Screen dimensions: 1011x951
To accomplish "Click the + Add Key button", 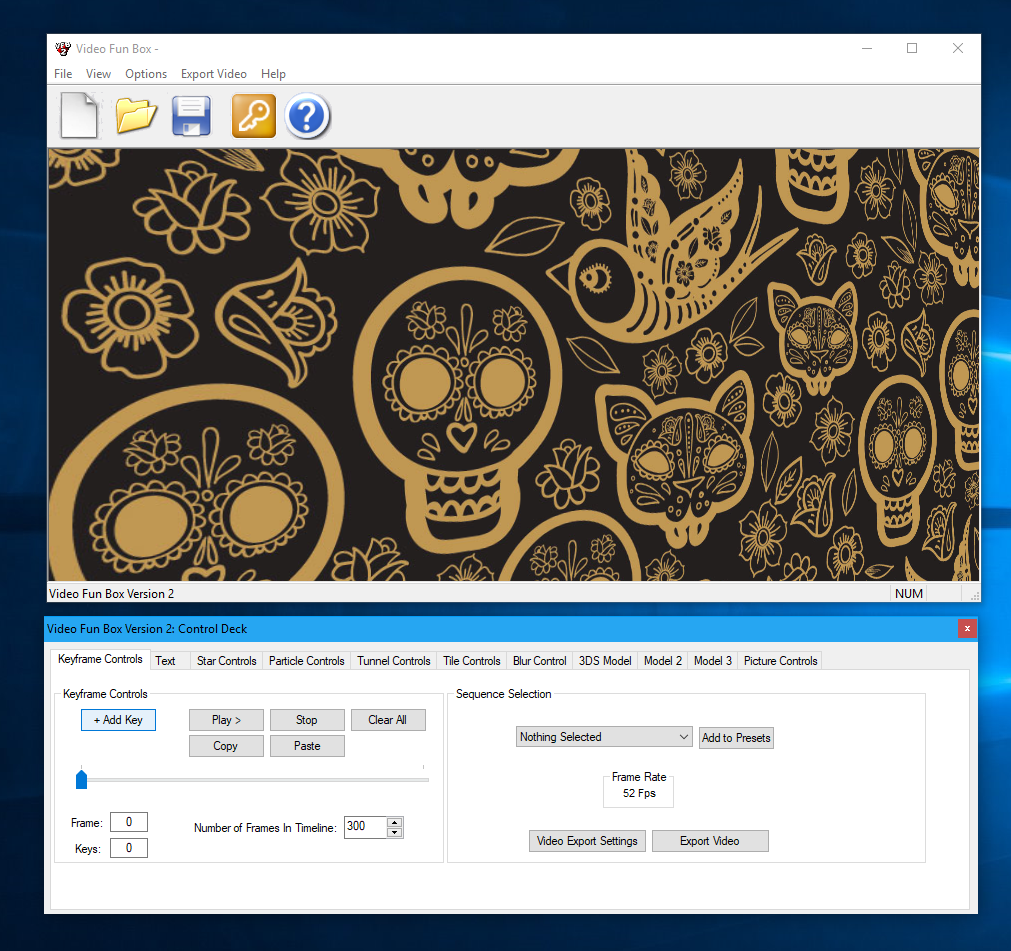I will [119, 720].
